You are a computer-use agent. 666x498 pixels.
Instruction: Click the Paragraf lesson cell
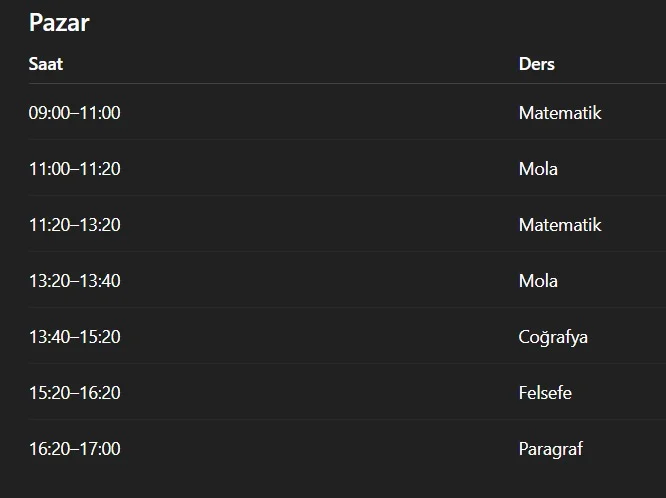(x=550, y=449)
